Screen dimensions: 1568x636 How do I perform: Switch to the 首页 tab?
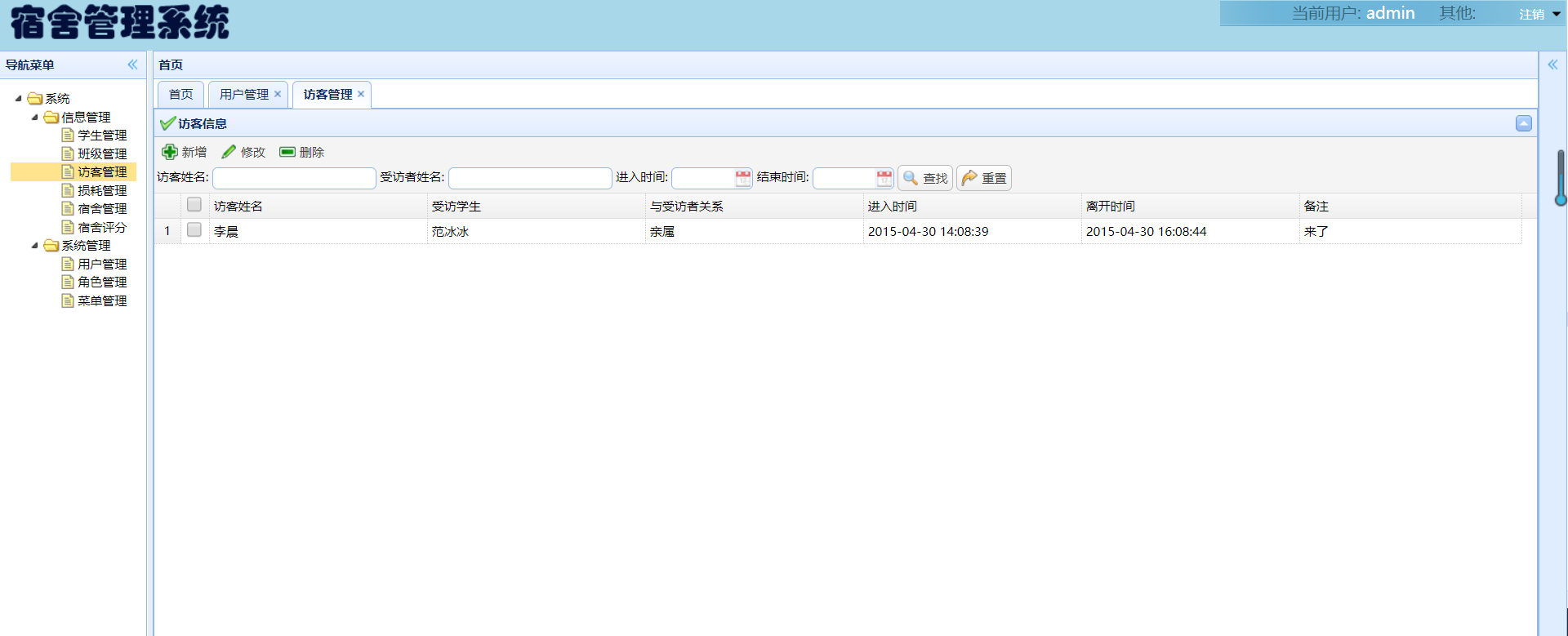tap(180, 95)
